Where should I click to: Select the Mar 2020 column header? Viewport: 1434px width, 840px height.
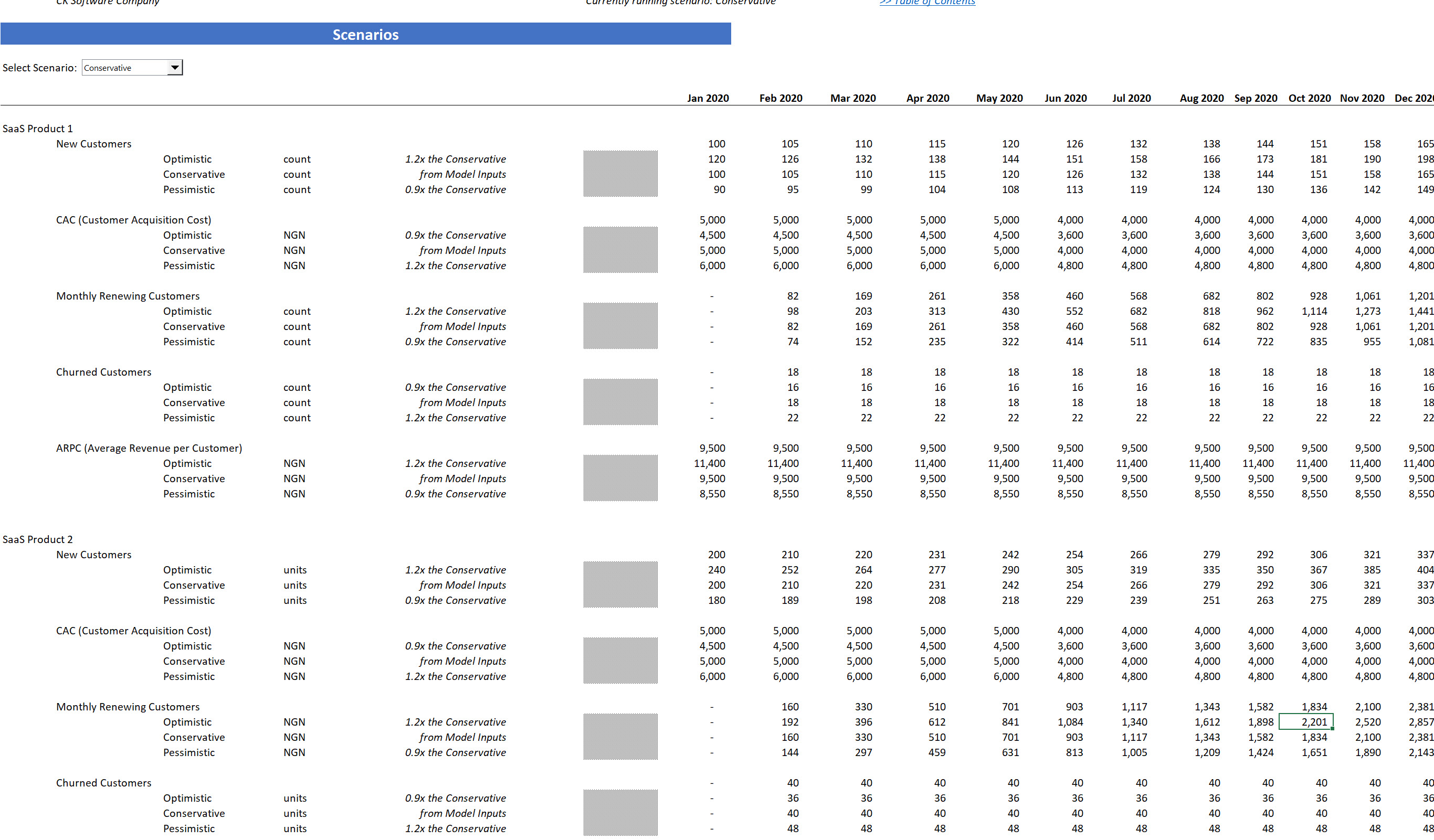point(852,98)
